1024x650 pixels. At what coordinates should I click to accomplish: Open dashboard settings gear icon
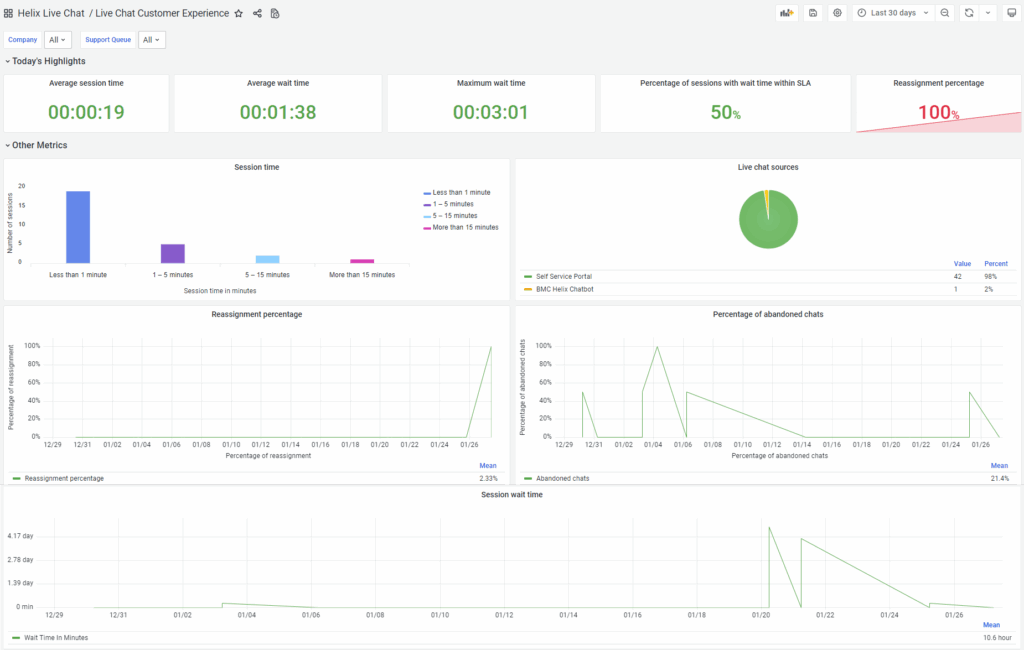838,13
